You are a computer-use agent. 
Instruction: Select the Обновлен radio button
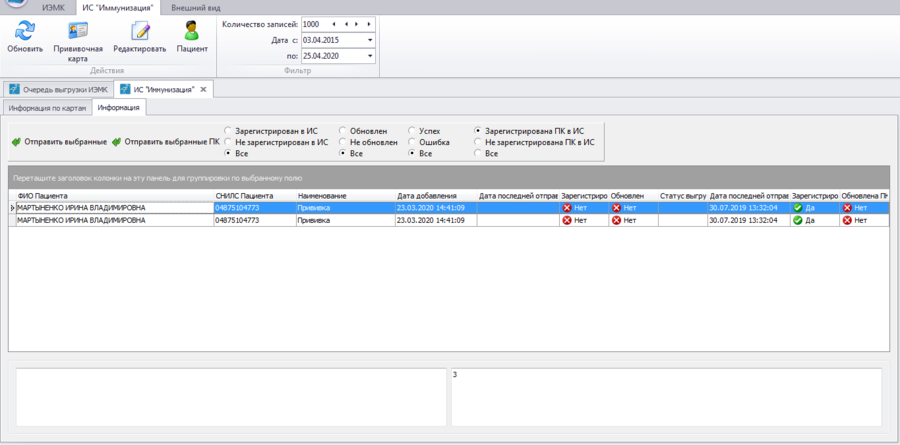[343, 131]
